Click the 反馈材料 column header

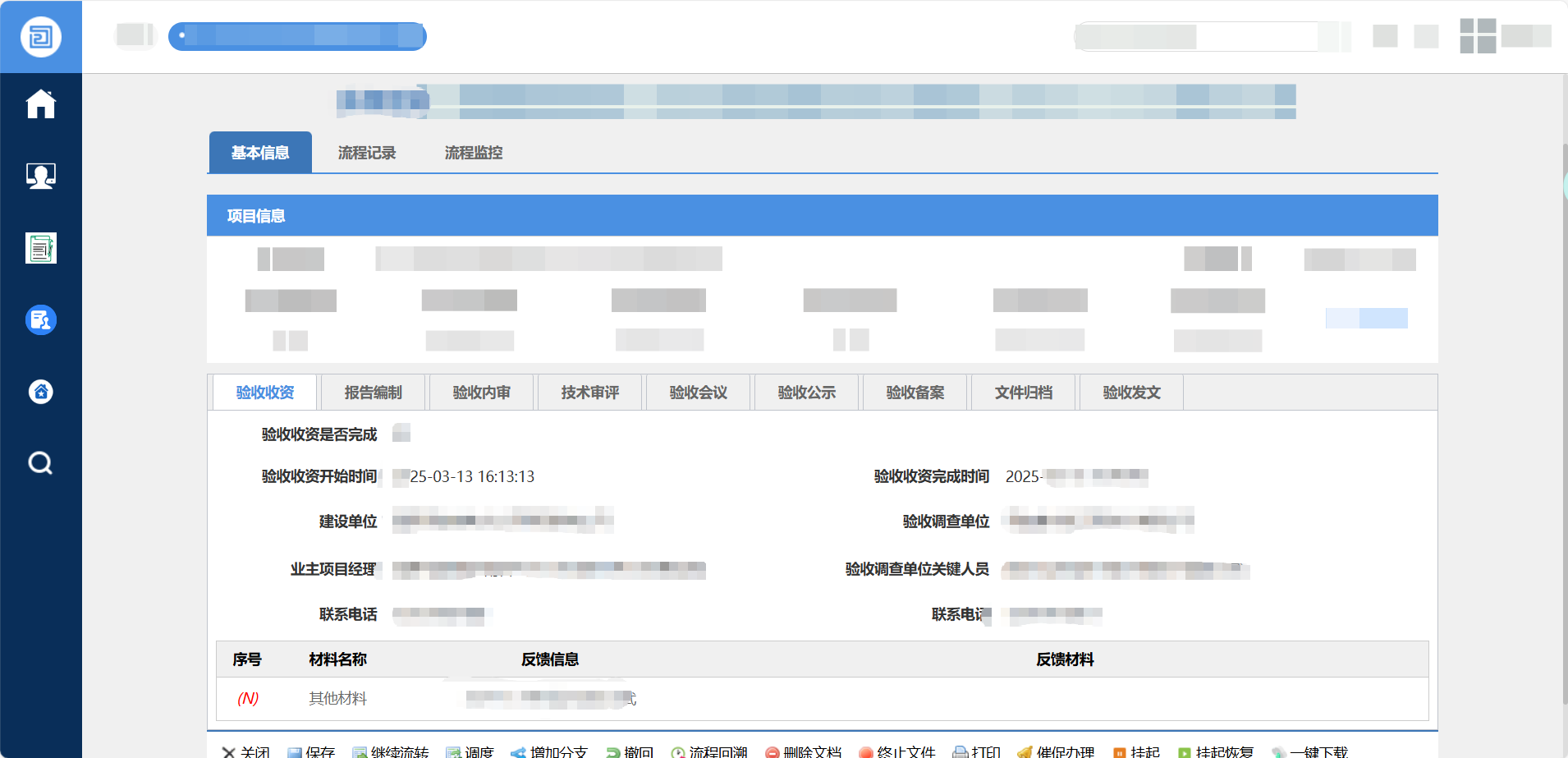click(1065, 659)
